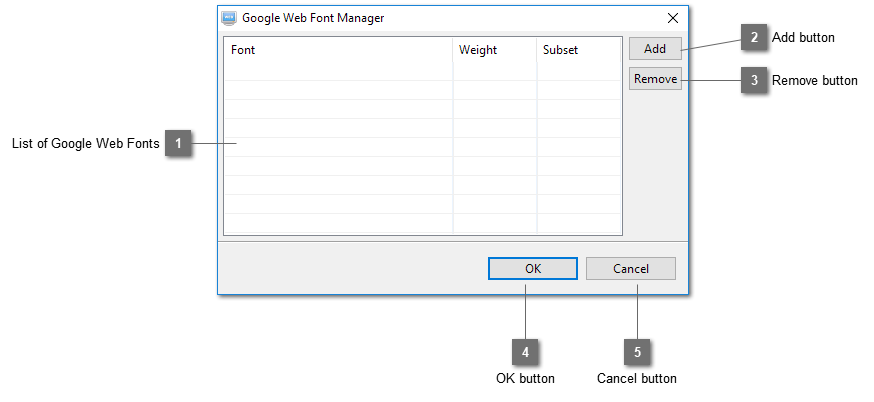The width and height of the screenshot is (874, 402).
Task: Click the Add button
Action: [x=655, y=49]
